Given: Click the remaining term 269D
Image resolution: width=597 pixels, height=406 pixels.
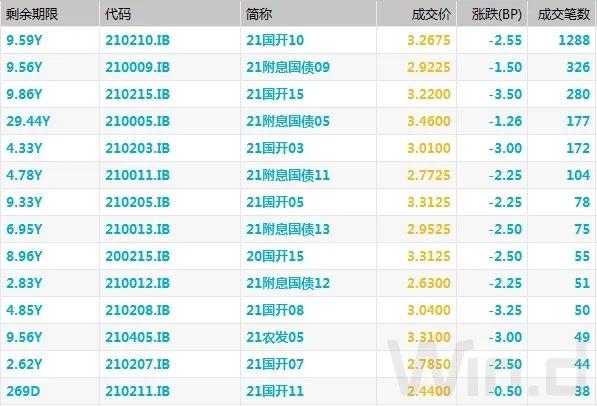Looking at the screenshot, I should click(23, 392).
